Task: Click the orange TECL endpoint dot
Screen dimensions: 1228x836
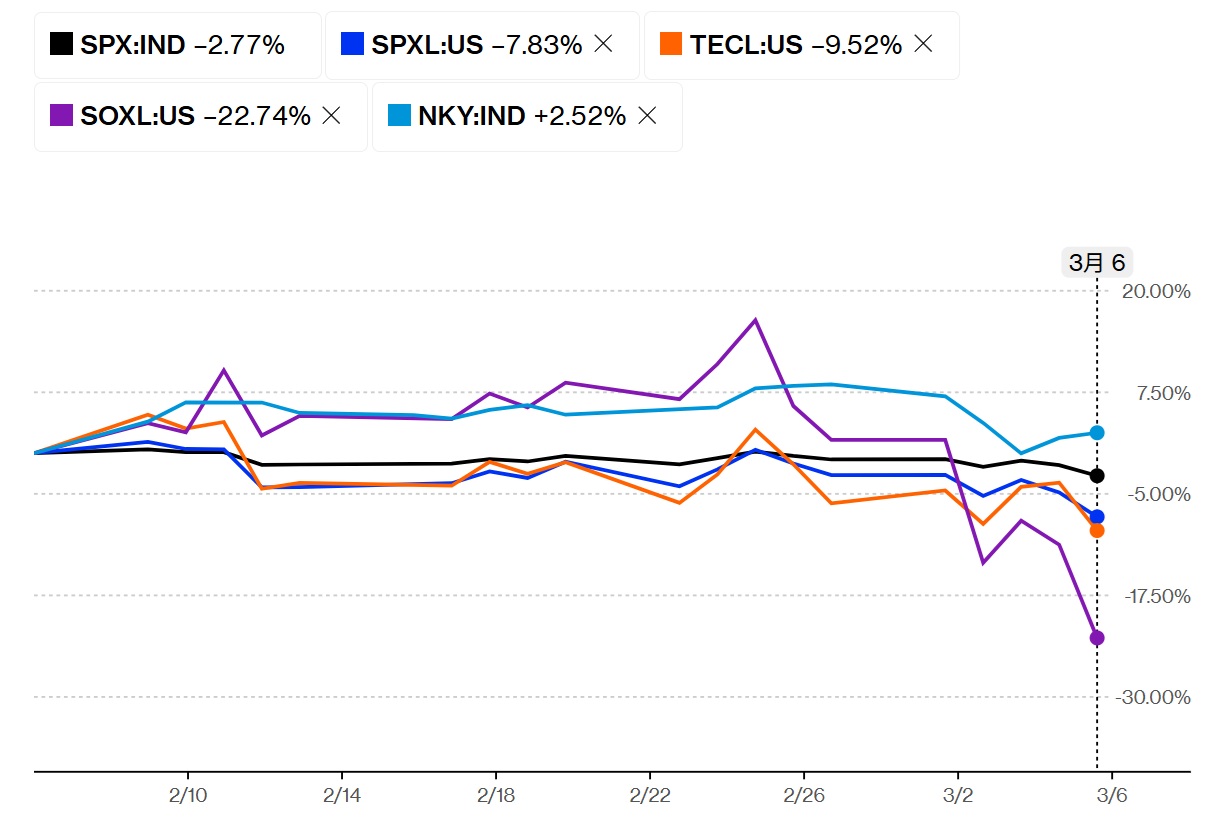Action: point(1097,530)
